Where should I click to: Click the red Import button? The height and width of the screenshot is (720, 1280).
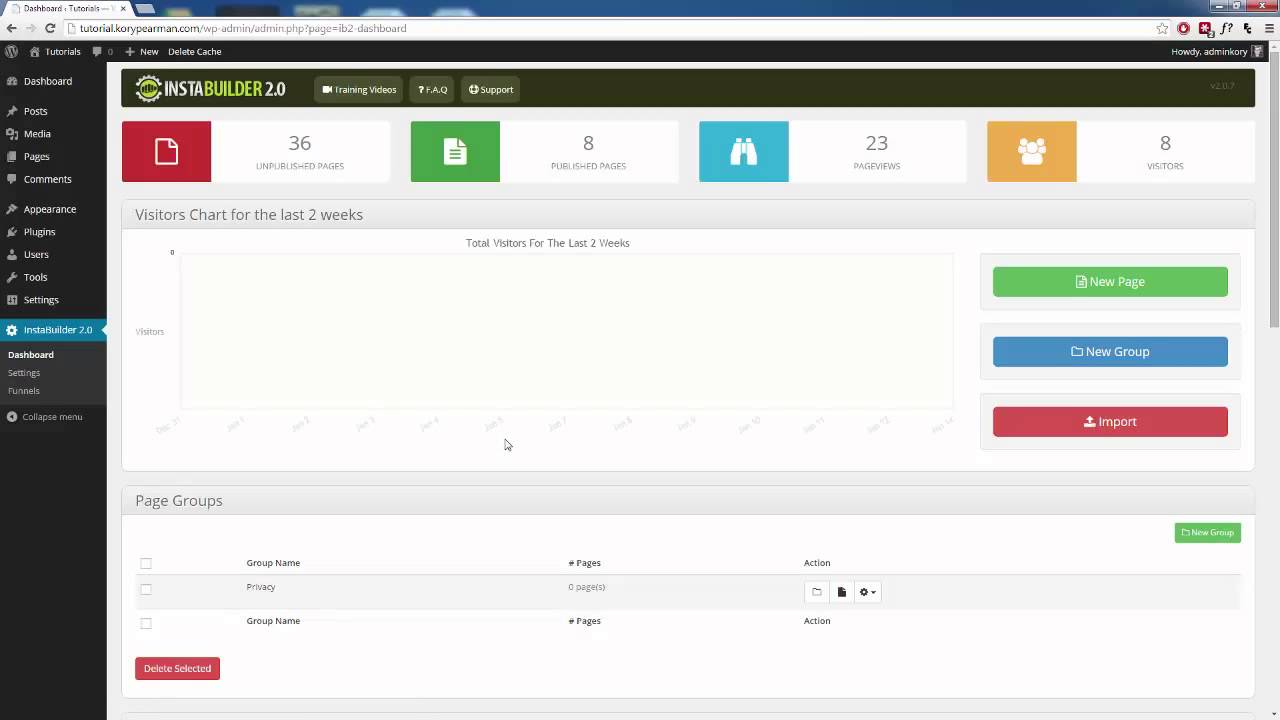pyautogui.click(x=1110, y=422)
